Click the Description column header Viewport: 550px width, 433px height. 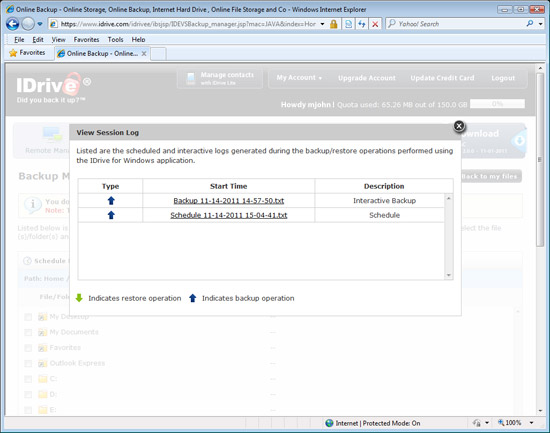(x=384, y=186)
